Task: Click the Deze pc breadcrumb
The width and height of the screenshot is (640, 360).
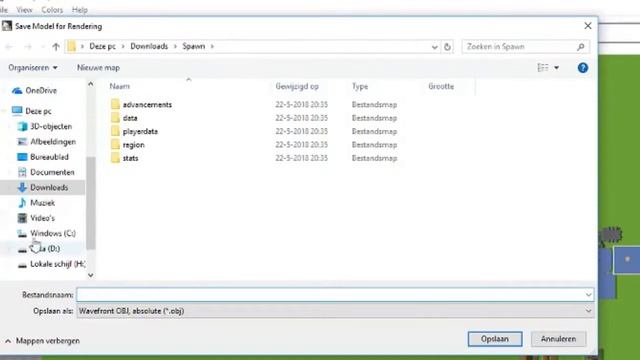Action: pos(102,47)
